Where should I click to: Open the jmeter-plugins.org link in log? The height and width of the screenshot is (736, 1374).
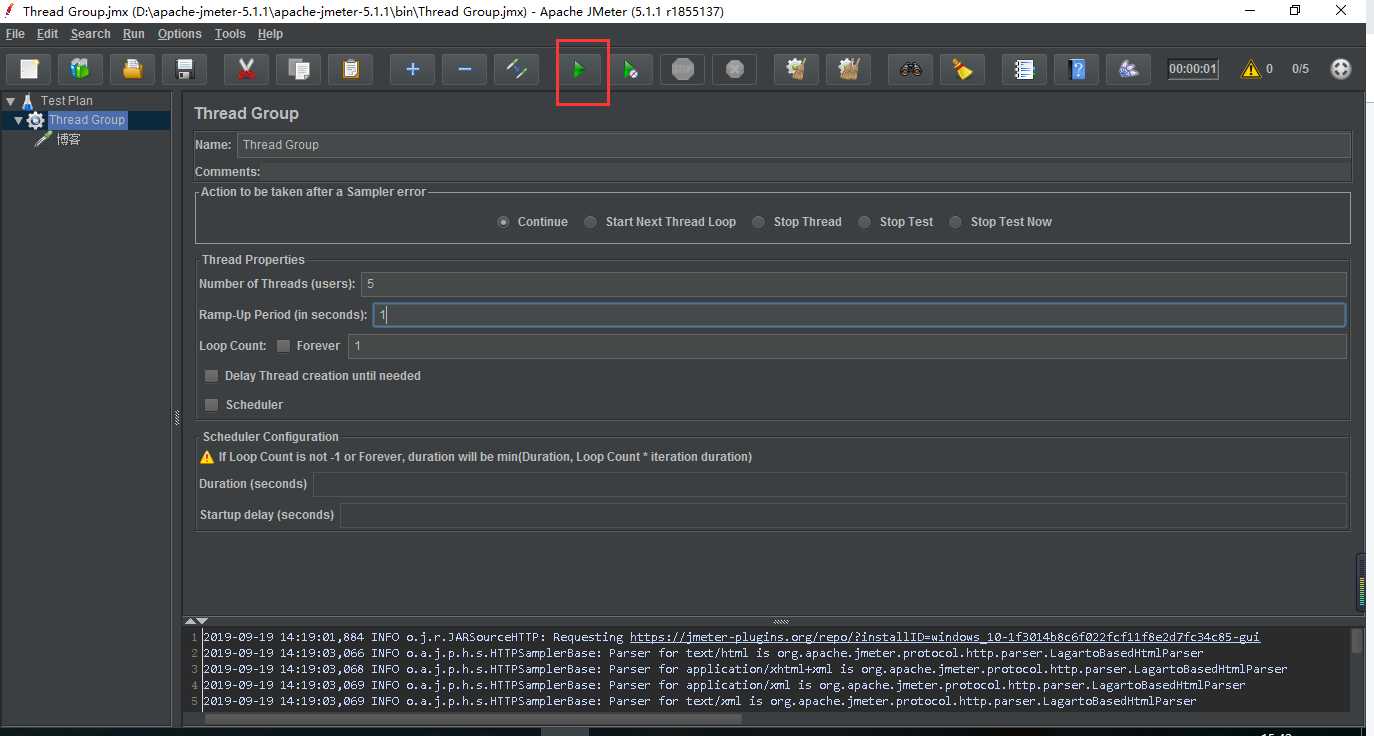[x=944, y=637]
